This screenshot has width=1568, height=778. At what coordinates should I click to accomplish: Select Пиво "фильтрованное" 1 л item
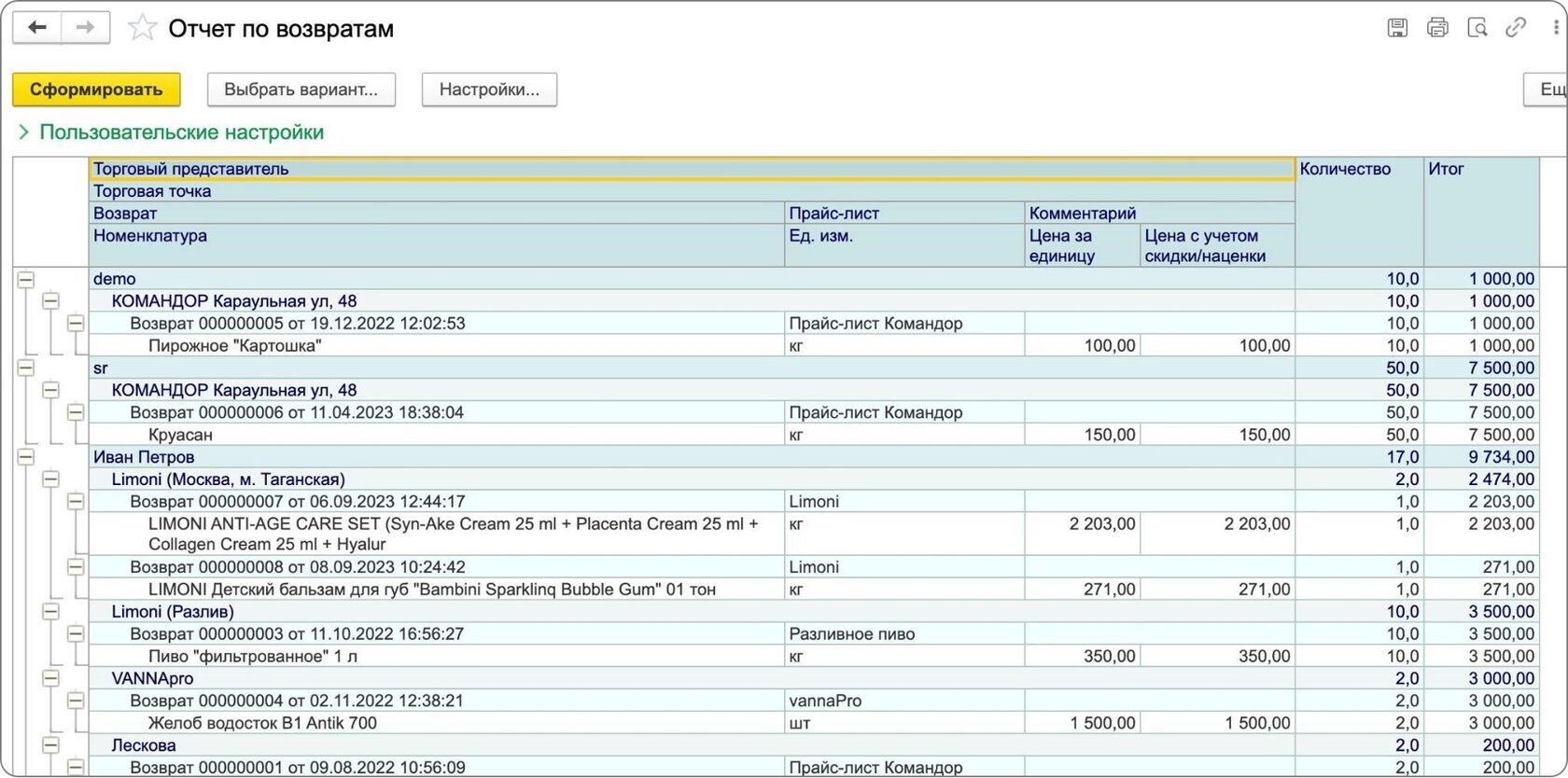tap(437, 657)
